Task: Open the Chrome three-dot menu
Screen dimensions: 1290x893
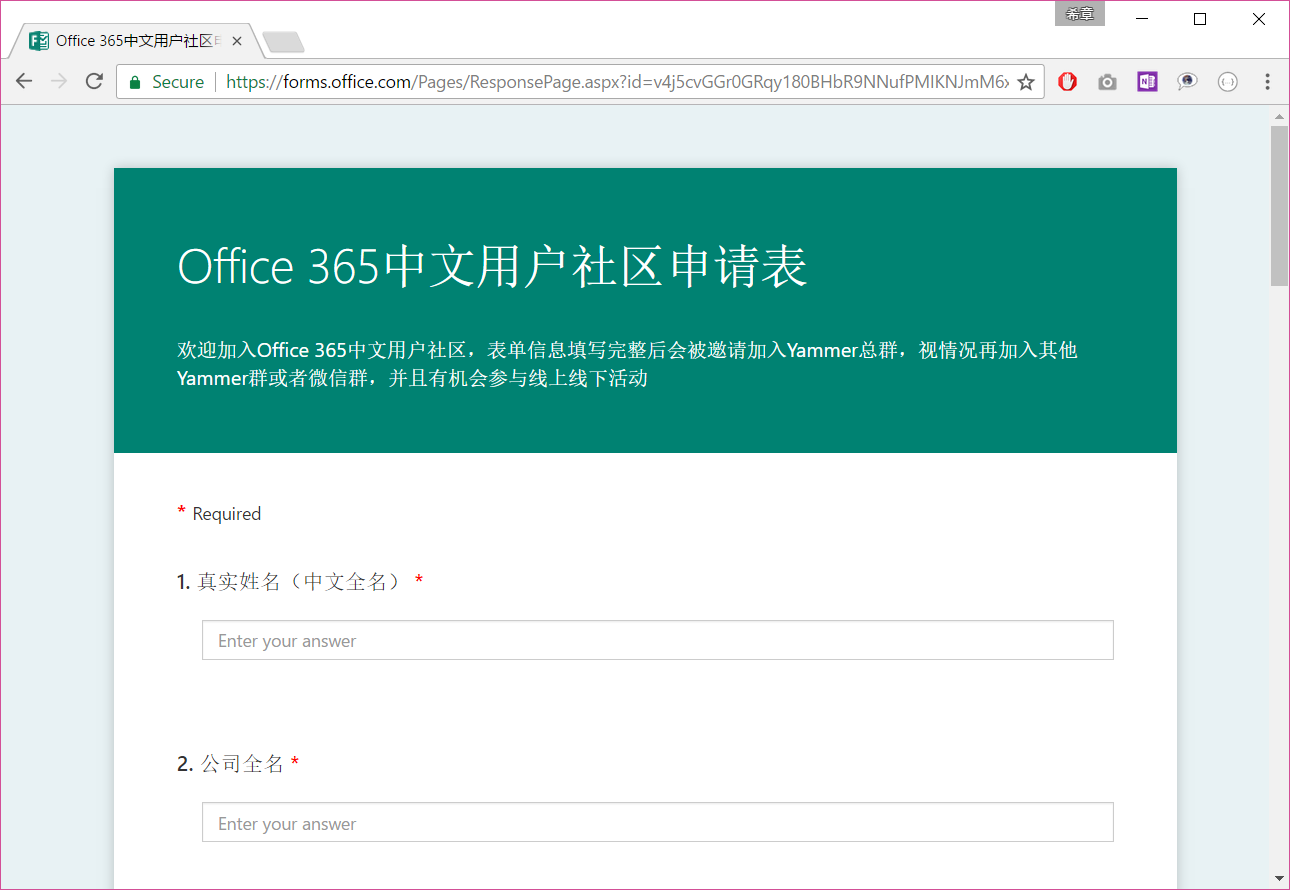Action: (1267, 82)
